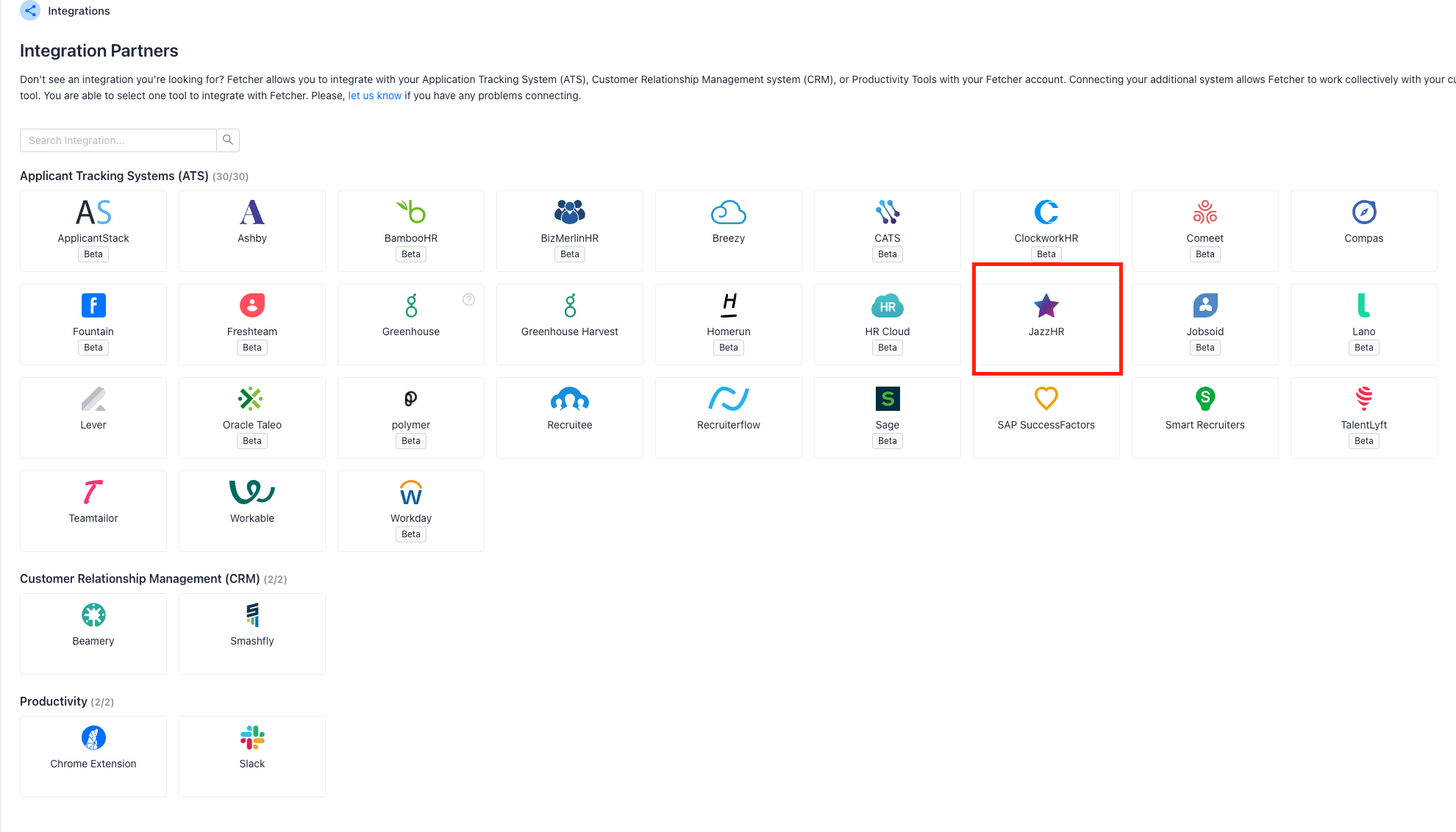Select the Workday integration logo
The height and width of the screenshot is (832, 1456).
pos(411,492)
